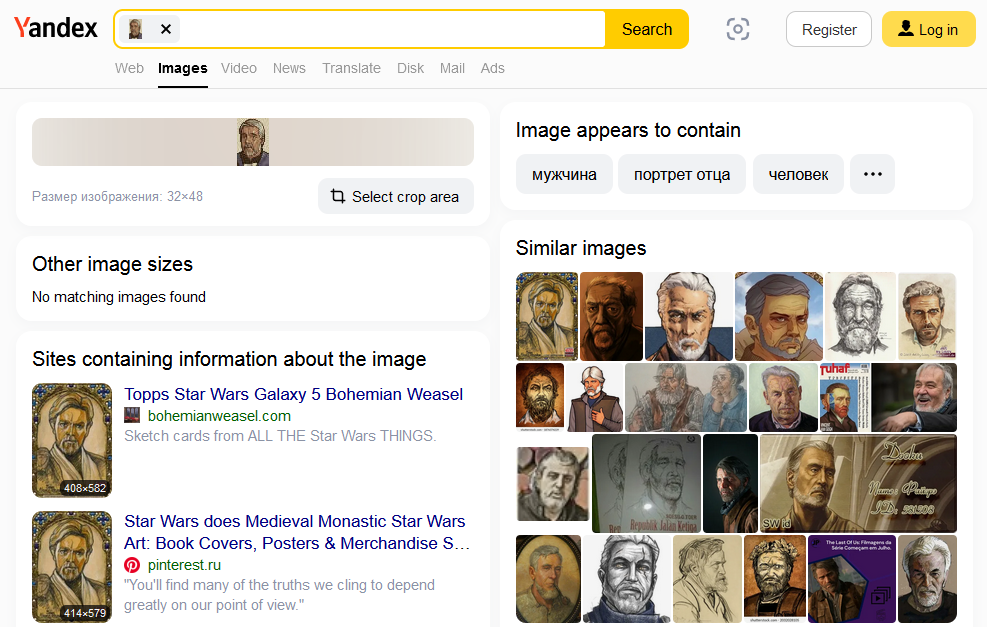Viewport: 987px width, 627px height.
Task: Click the uploaded image thumbnail in search bar
Action: coord(136,29)
